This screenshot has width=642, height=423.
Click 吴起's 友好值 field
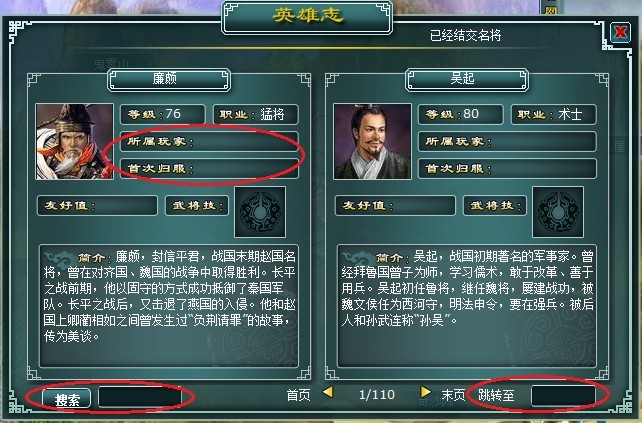pyautogui.click(x=395, y=205)
